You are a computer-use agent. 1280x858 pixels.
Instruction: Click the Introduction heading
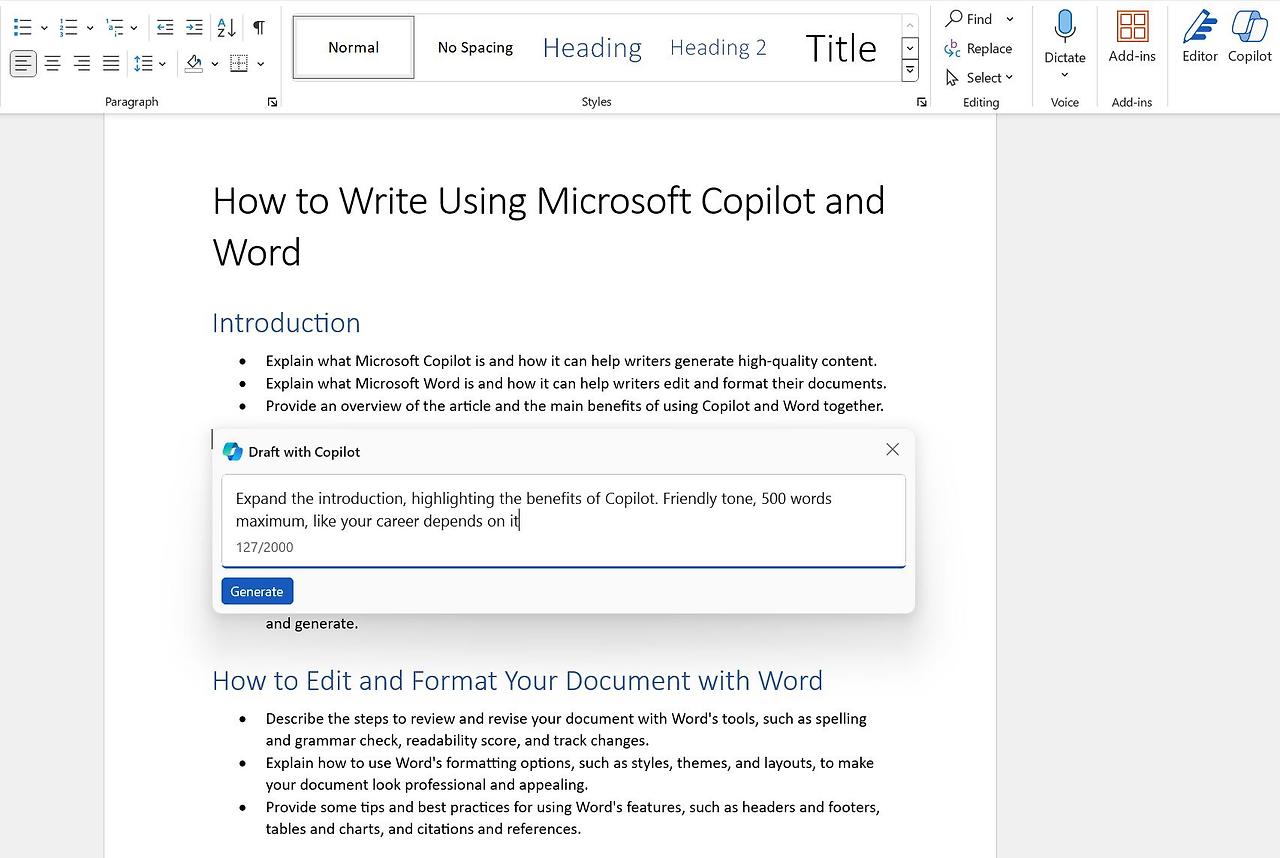point(286,323)
